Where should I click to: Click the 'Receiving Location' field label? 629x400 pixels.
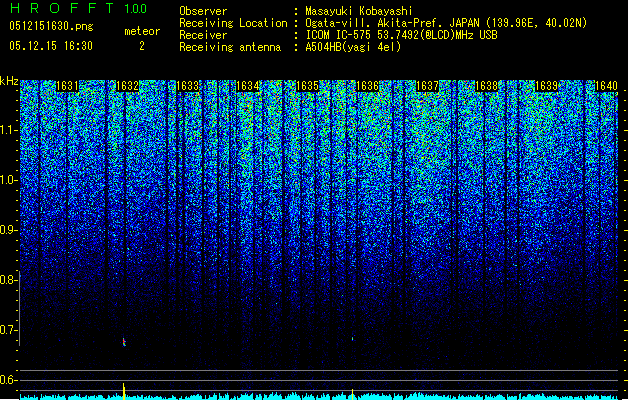(x=233, y=23)
